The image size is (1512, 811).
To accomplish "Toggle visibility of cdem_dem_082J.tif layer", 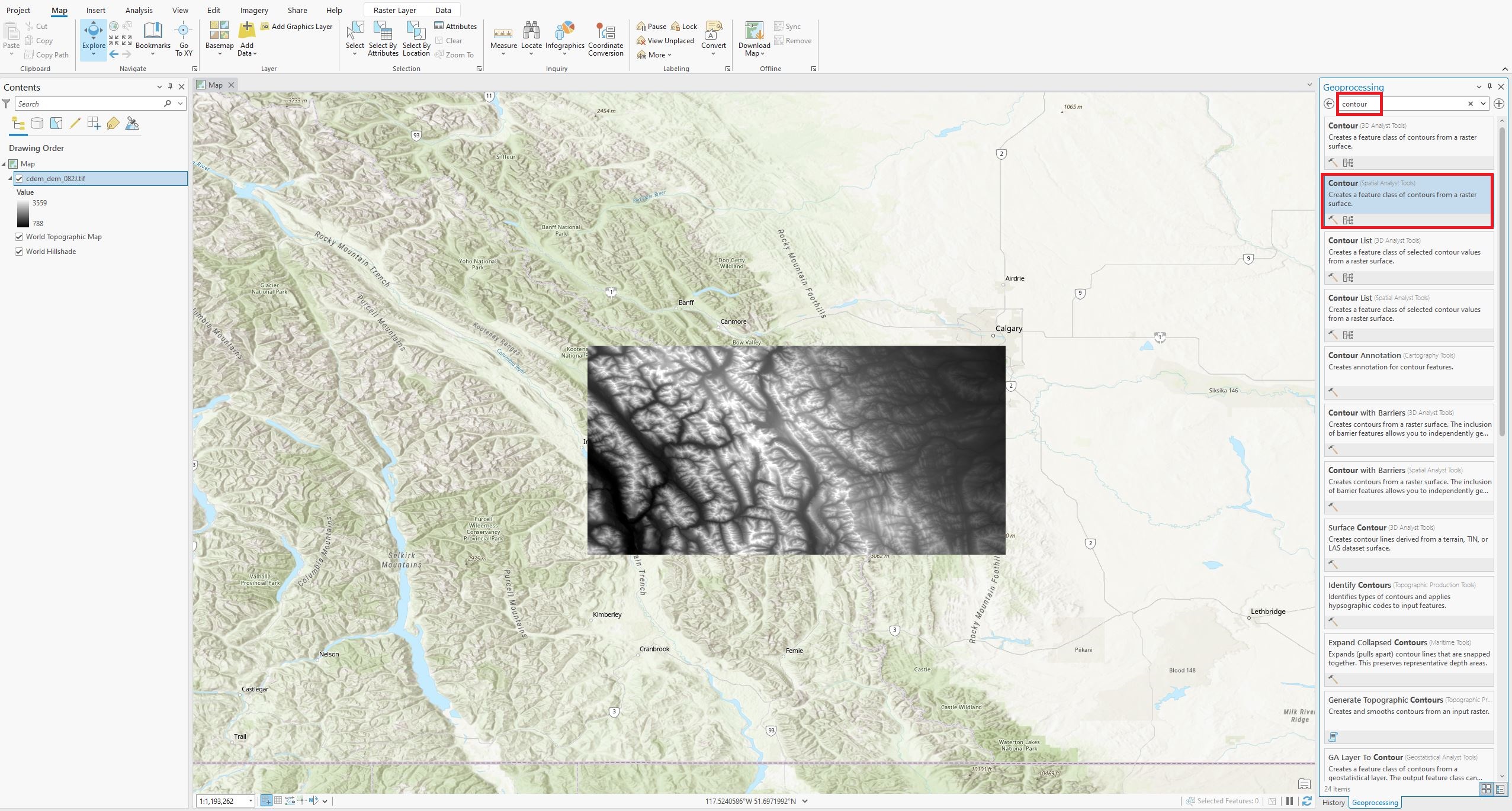I will 19,178.
